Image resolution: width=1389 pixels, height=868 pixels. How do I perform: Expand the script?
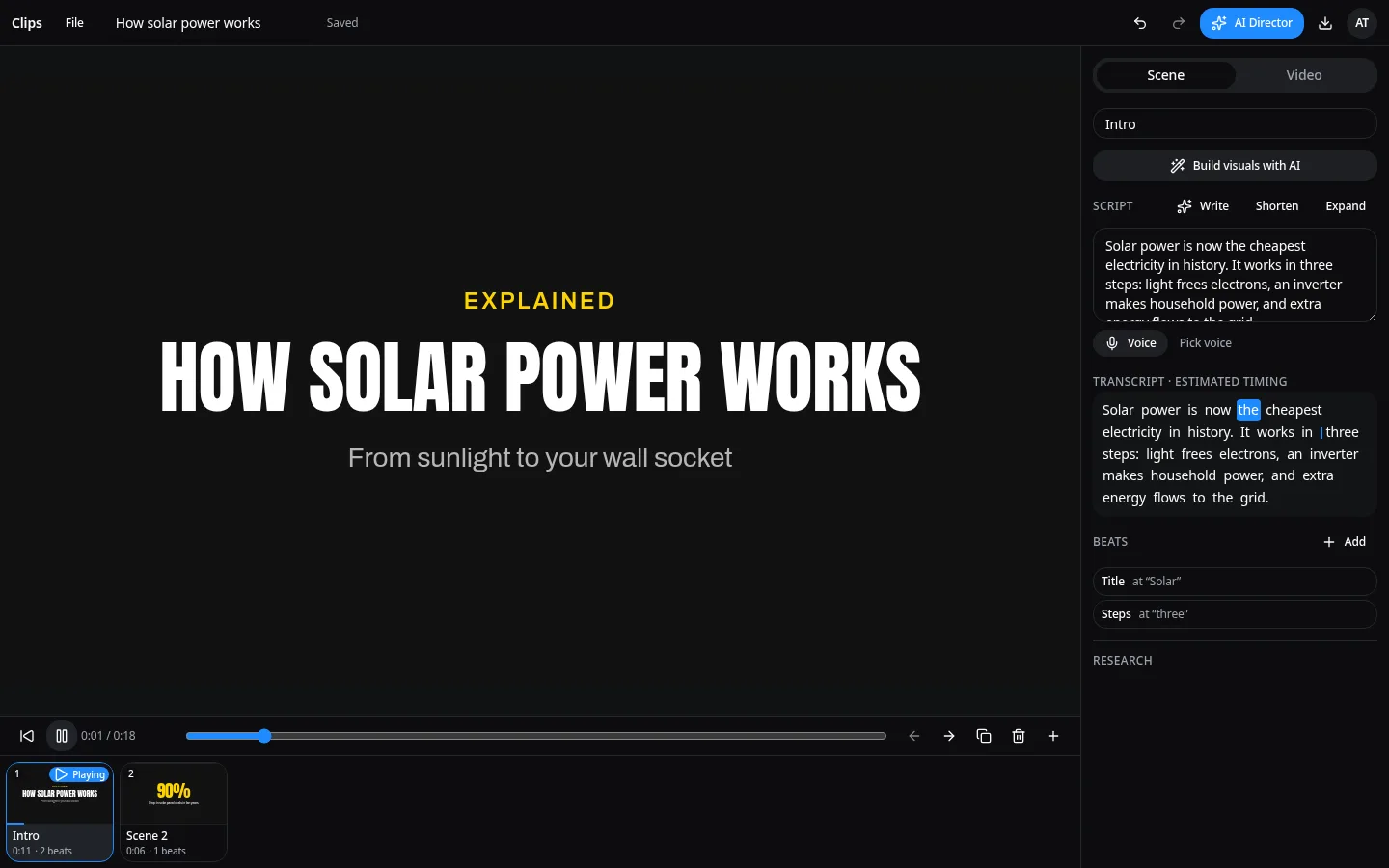pyautogui.click(x=1346, y=206)
